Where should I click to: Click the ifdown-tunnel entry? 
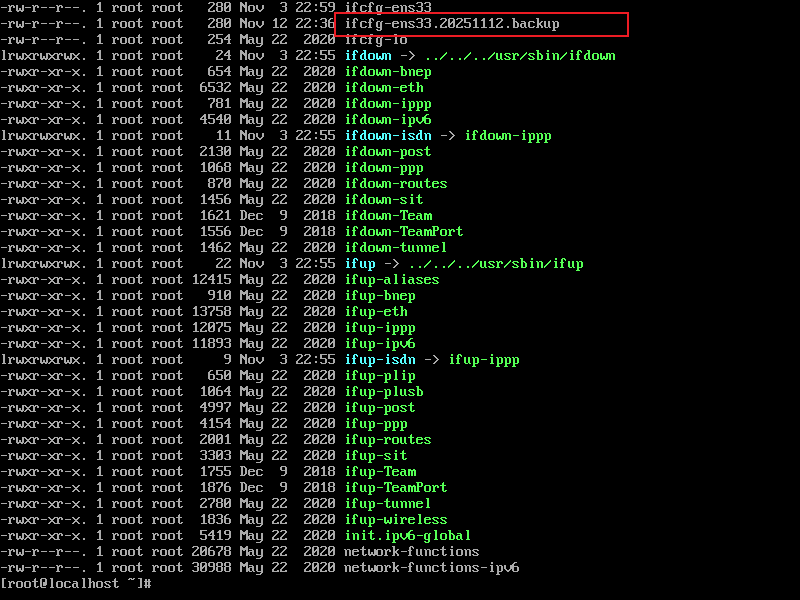[x=396, y=248]
